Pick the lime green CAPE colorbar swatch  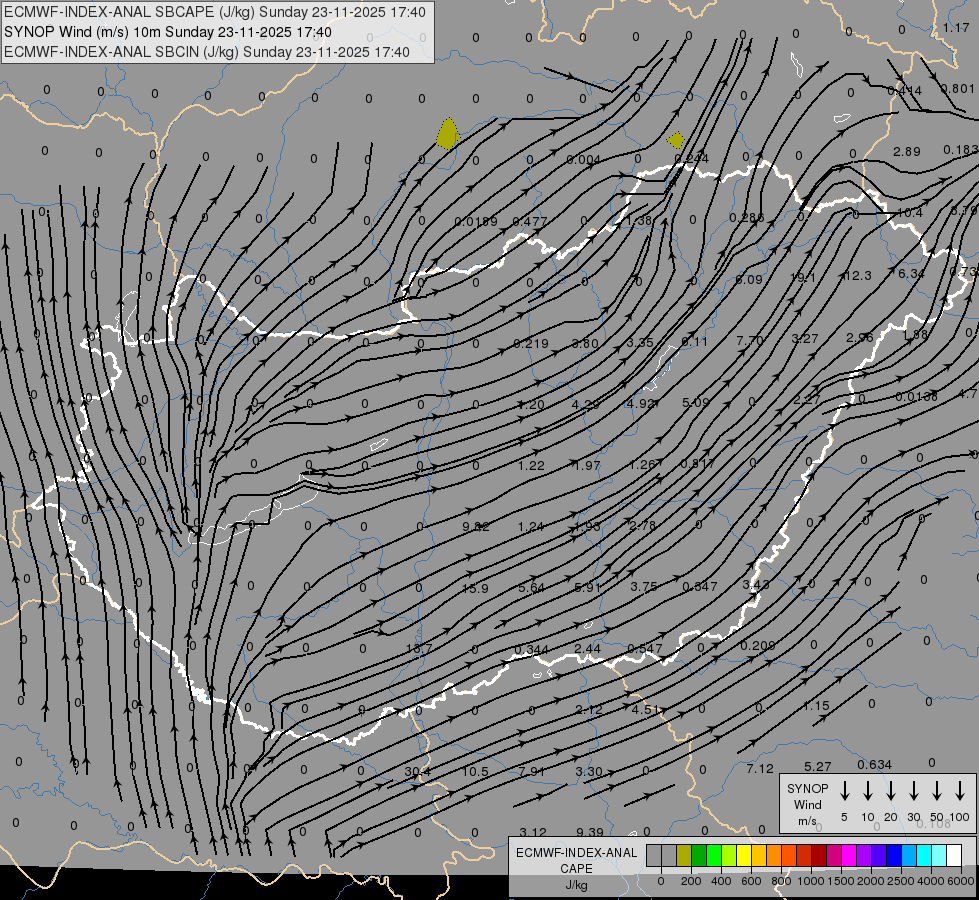coord(729,855)
